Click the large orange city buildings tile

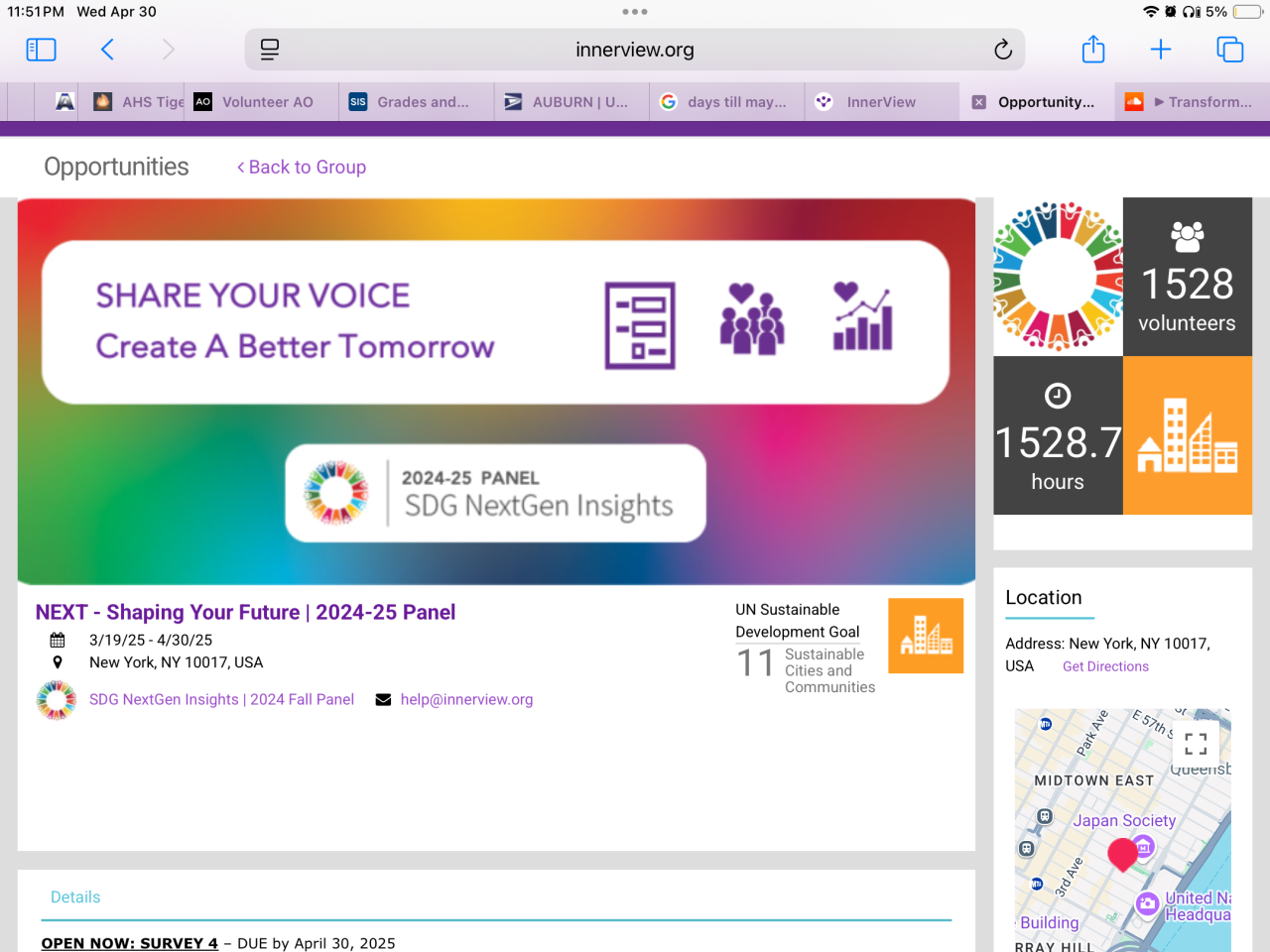1188,435
